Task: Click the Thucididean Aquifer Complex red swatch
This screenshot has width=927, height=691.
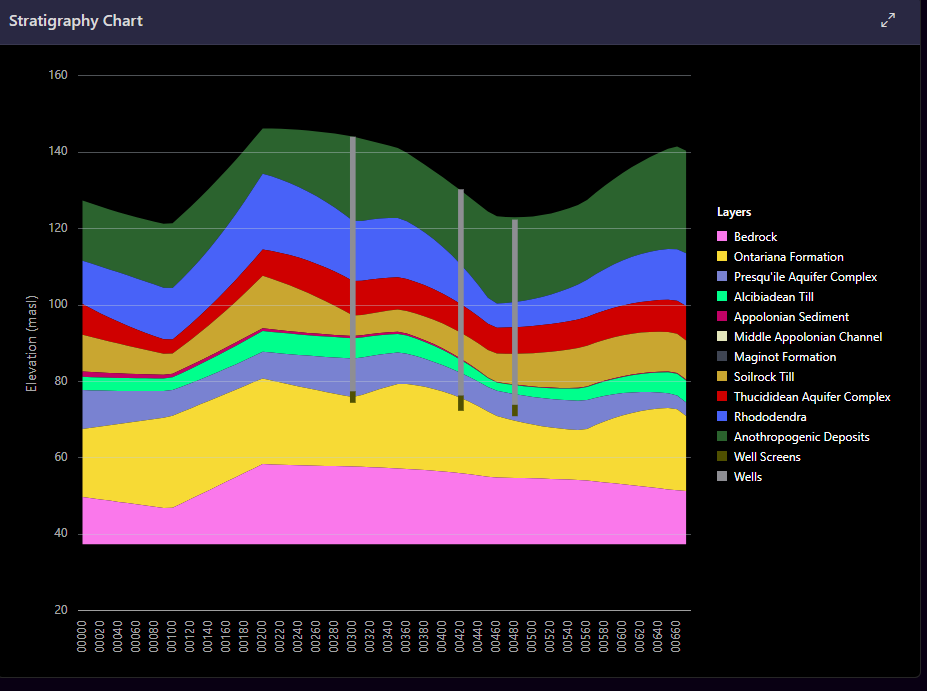Action: point(722,397)
